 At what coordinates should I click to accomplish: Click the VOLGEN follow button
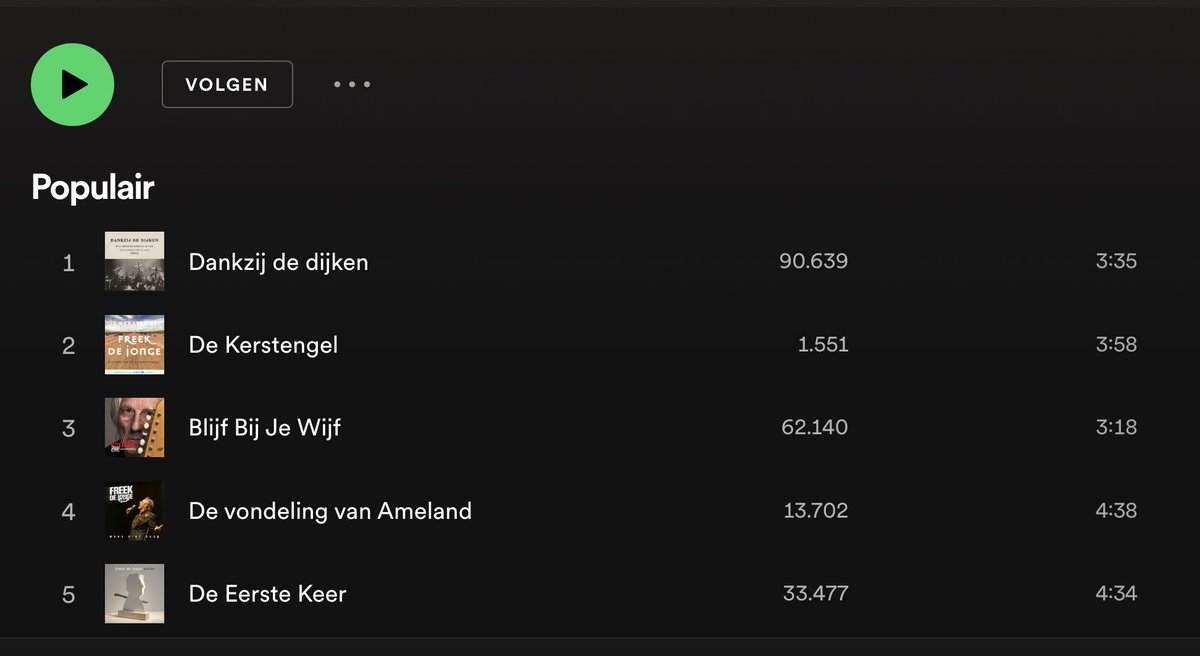tap(227, 84)
